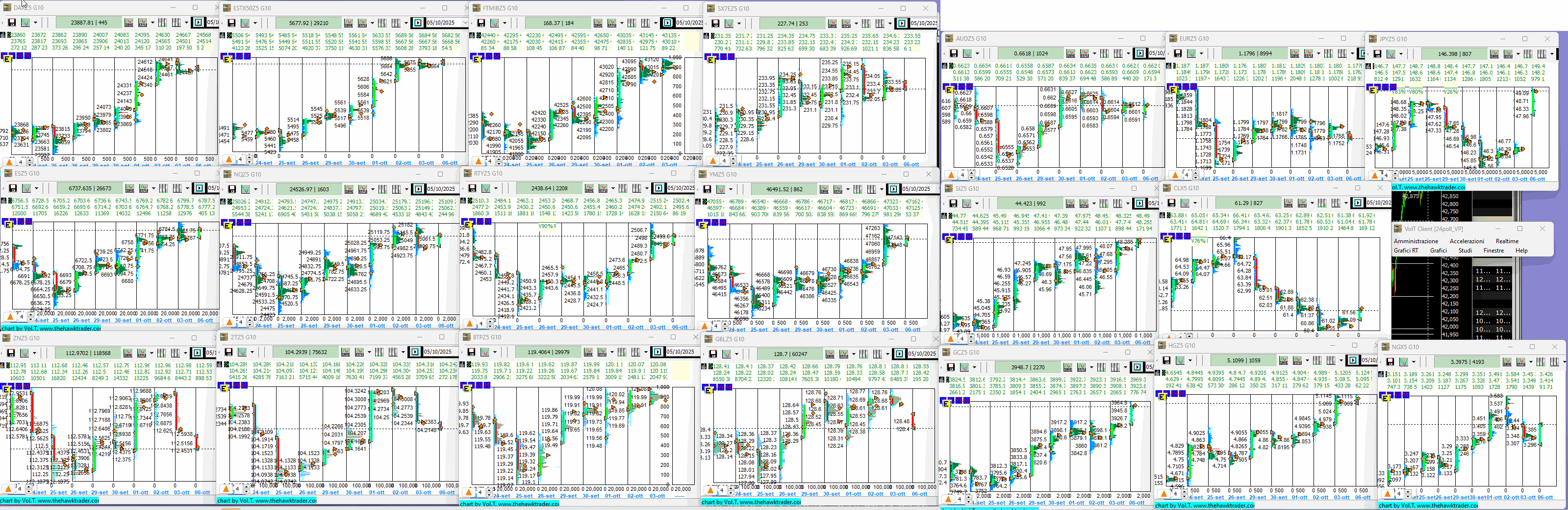Toggle the M timeframe button in FTMIBZ5 chart

(496, 56)
